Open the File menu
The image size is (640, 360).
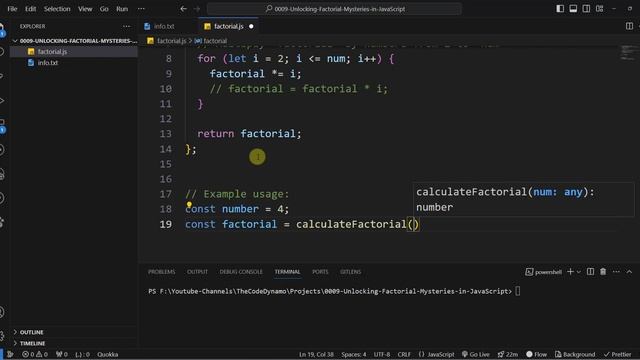click(x=12, y=9)
